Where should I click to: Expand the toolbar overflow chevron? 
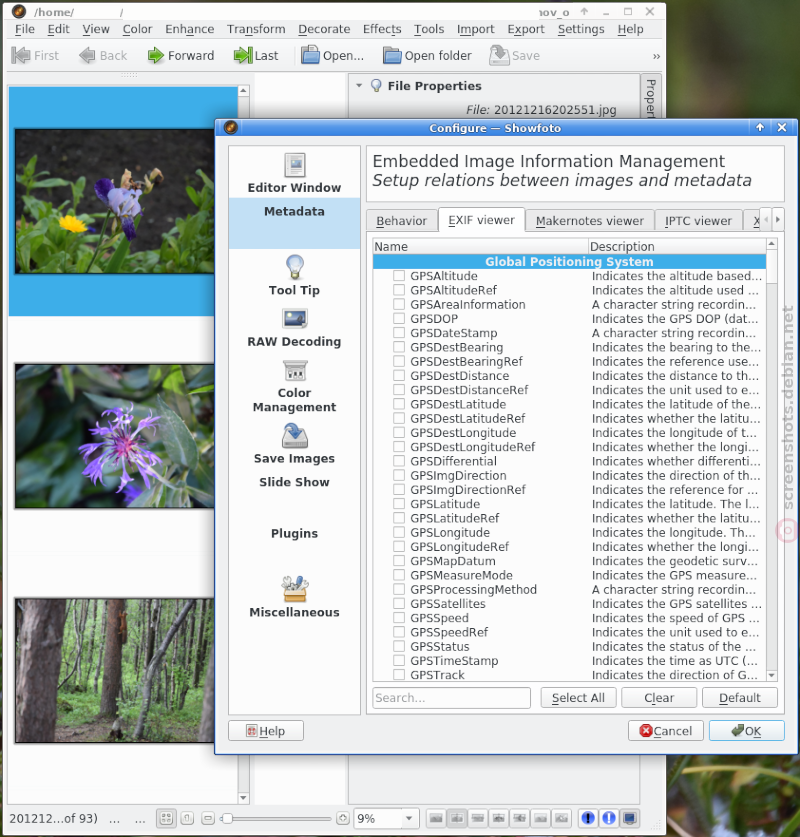pyautogui.click(x=656, y=56)
